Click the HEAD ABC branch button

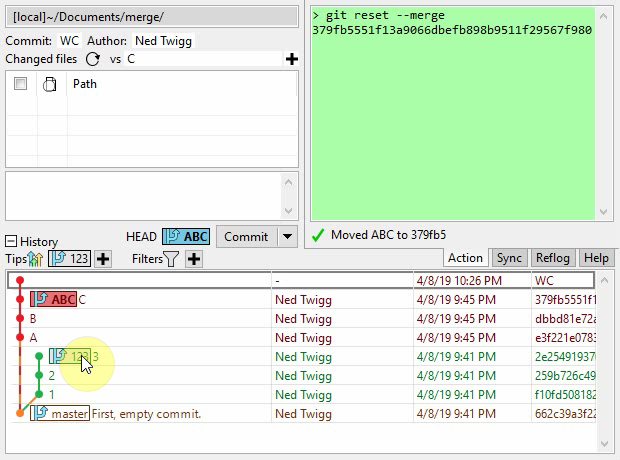pos(186,237)
